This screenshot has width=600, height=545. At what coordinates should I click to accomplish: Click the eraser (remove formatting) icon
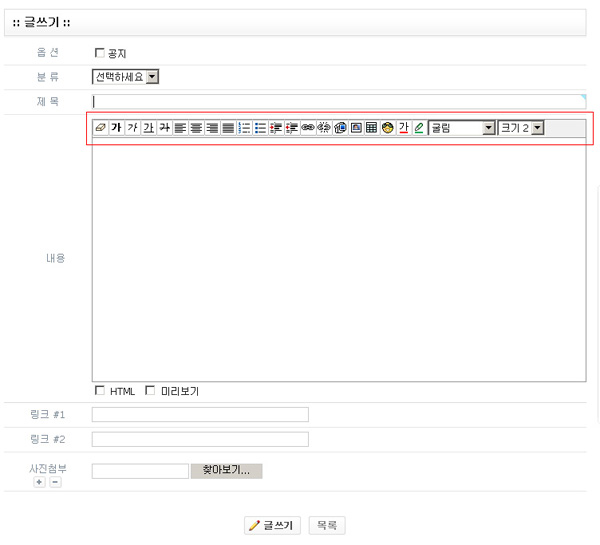tap(100, 127)
